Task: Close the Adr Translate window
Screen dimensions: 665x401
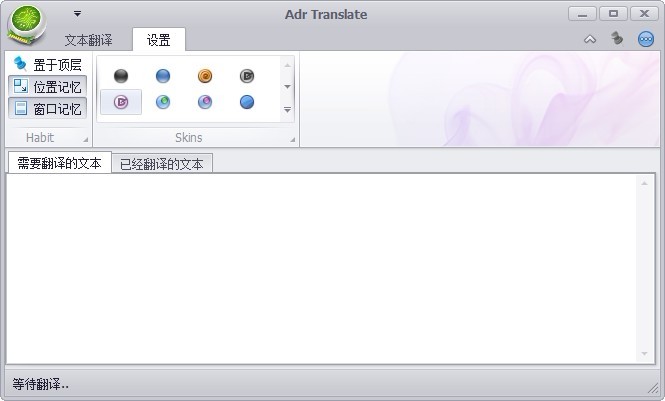Action: (644, 14)
